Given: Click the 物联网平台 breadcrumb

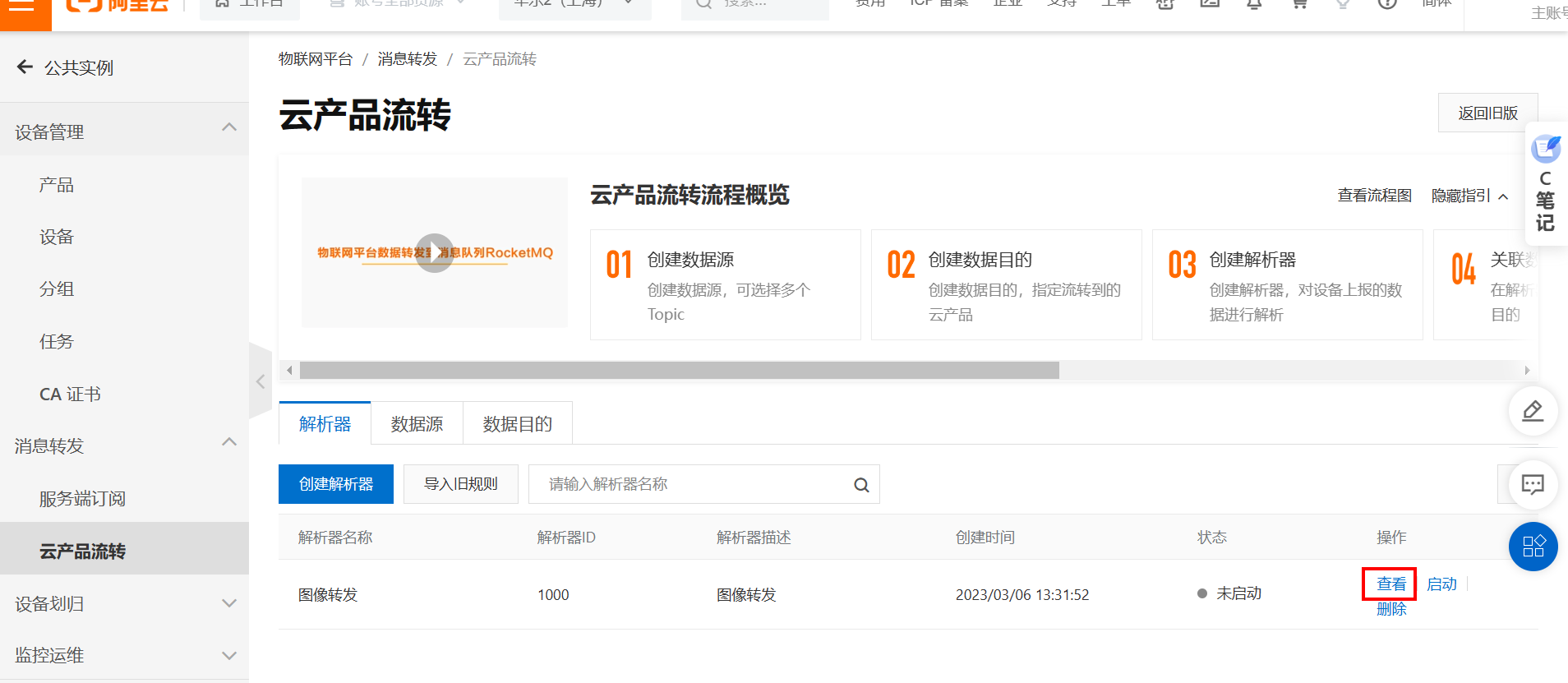Looking at the screenshot, I should pyautogui.click(x=316, y=59).
